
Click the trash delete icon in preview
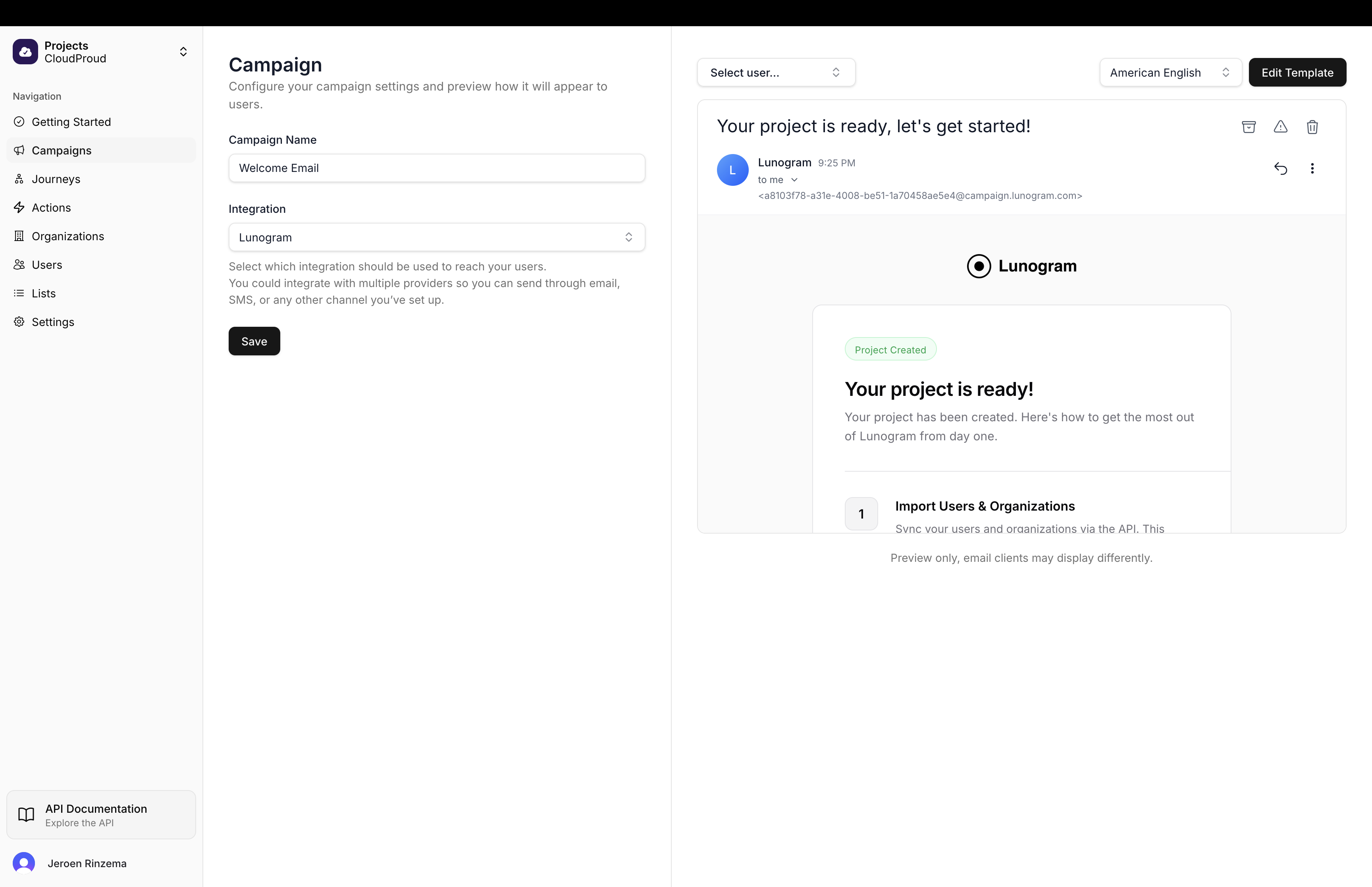[x=1312, y=127]
